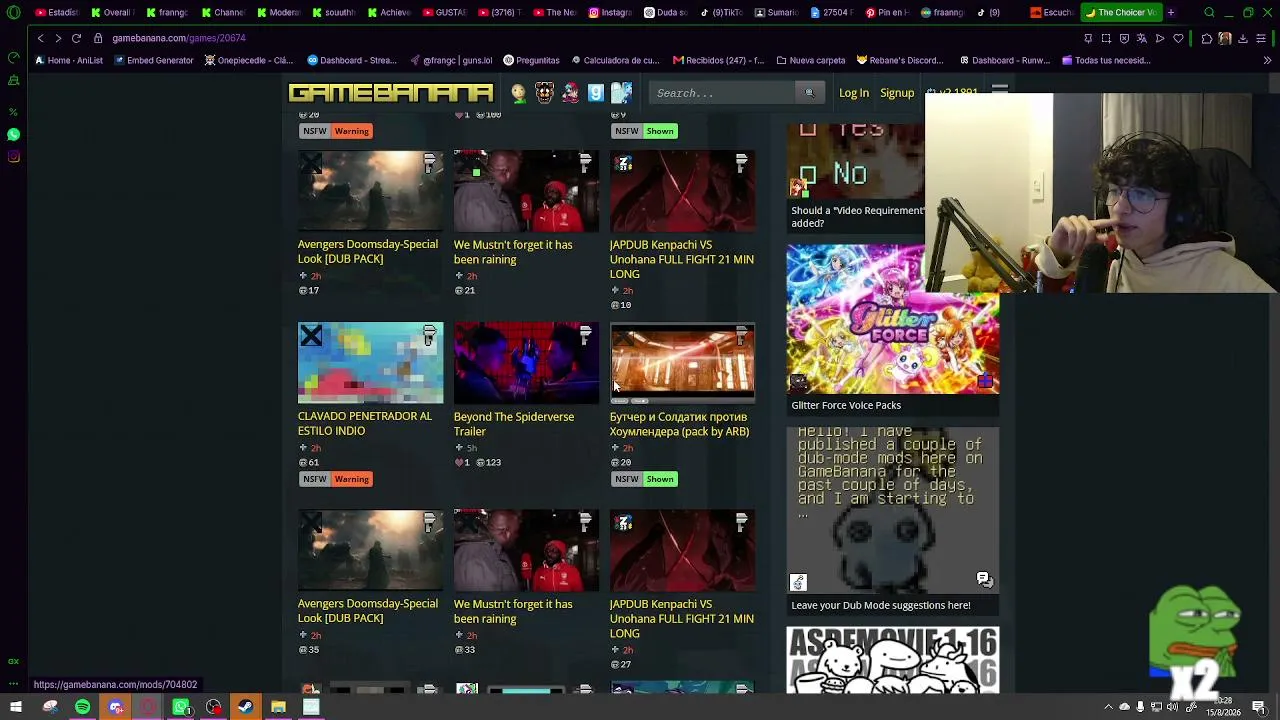Open WhatsApp in the browser sidebar
Image resolution: width=1280 pixels, height=720 pixels.
tap(14, 134)
